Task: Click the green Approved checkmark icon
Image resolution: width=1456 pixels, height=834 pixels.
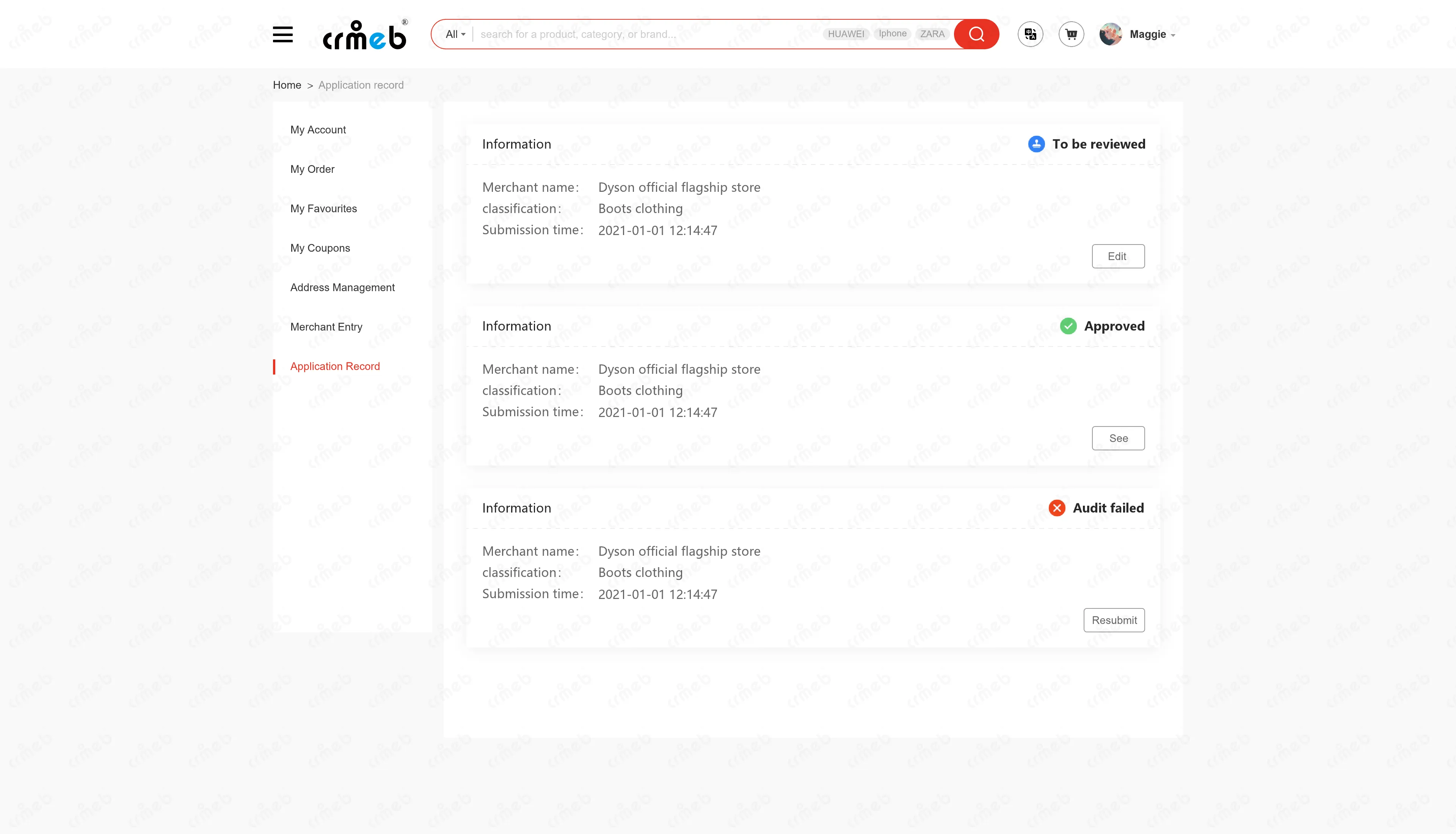Action: [1068, 326]
